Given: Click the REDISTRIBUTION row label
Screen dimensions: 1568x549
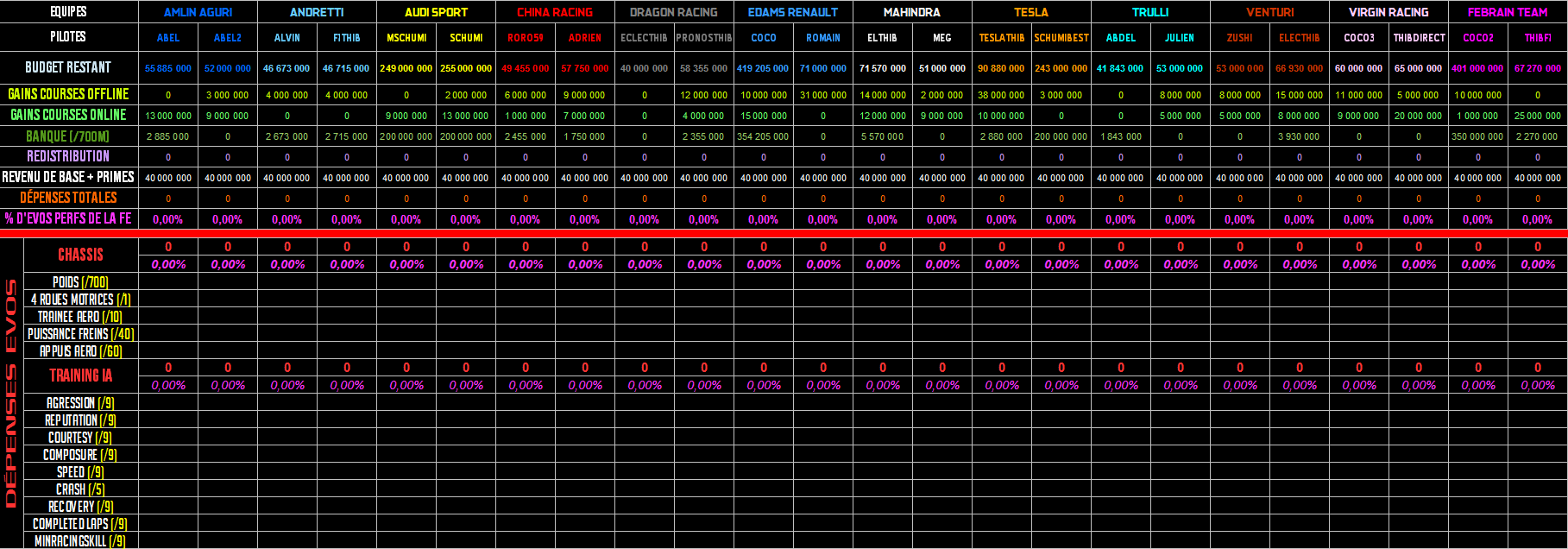Looking at the screenshot, I should click(68, 156).
